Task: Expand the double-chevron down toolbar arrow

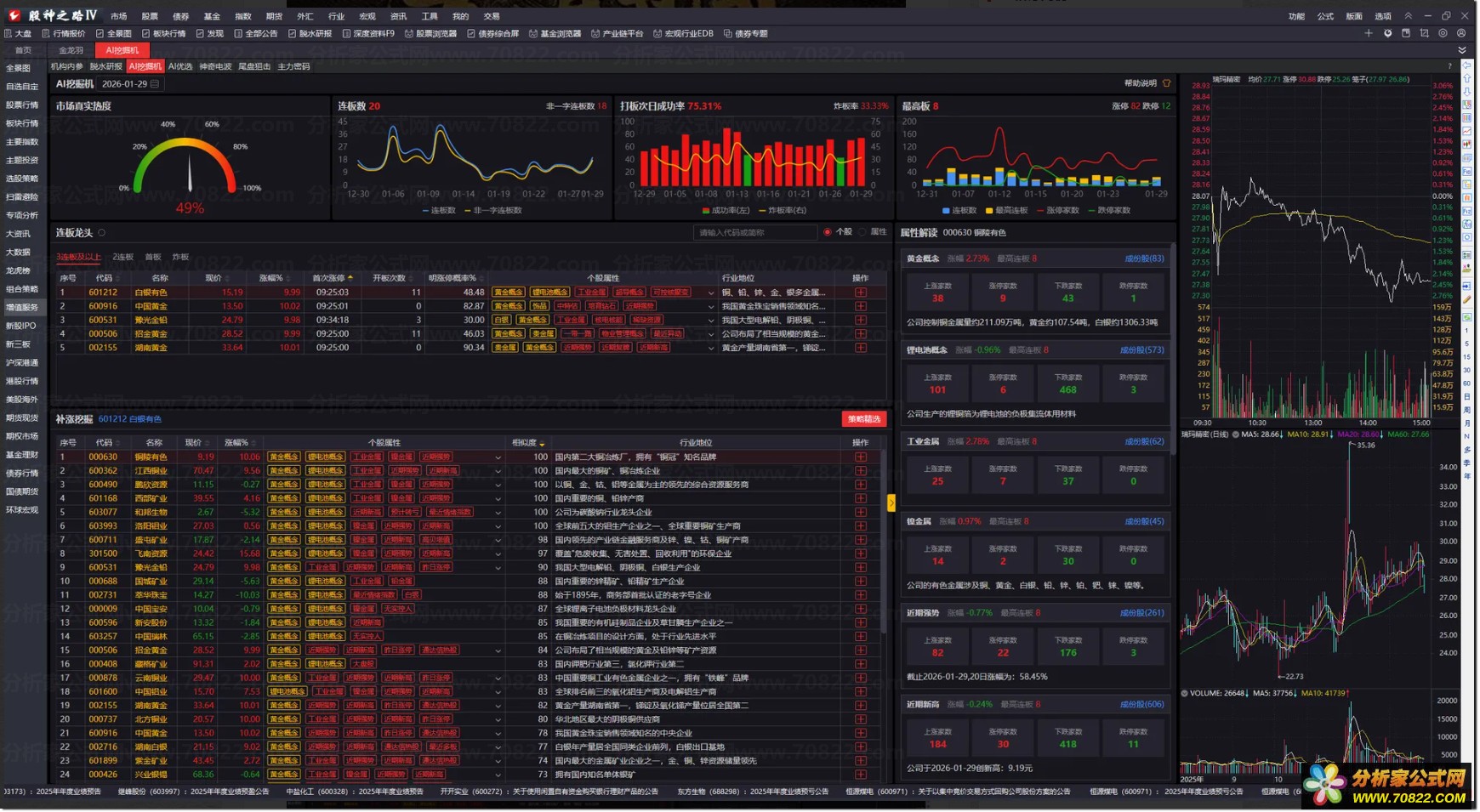Action: coord(1462,50)
